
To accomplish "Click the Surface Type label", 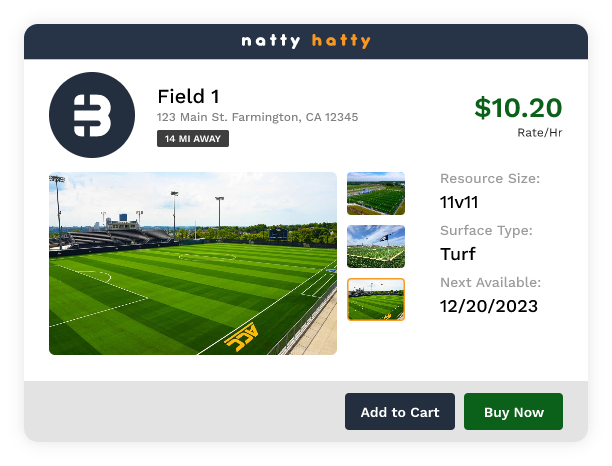I will [x=486, y=231].
